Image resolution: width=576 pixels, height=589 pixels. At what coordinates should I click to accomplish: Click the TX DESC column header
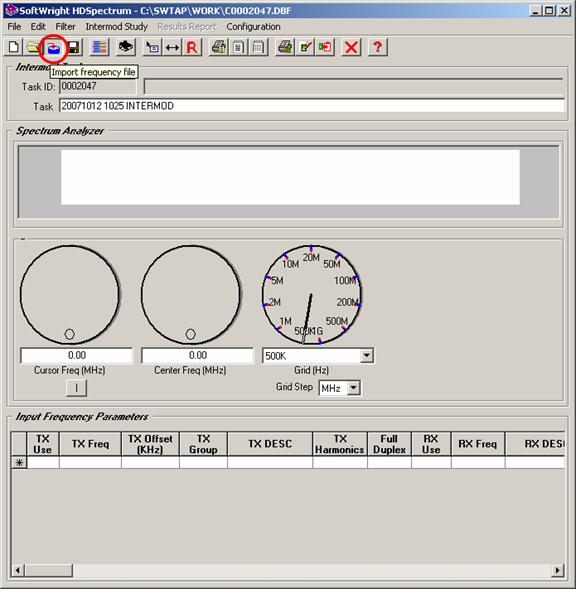[270, 444]
